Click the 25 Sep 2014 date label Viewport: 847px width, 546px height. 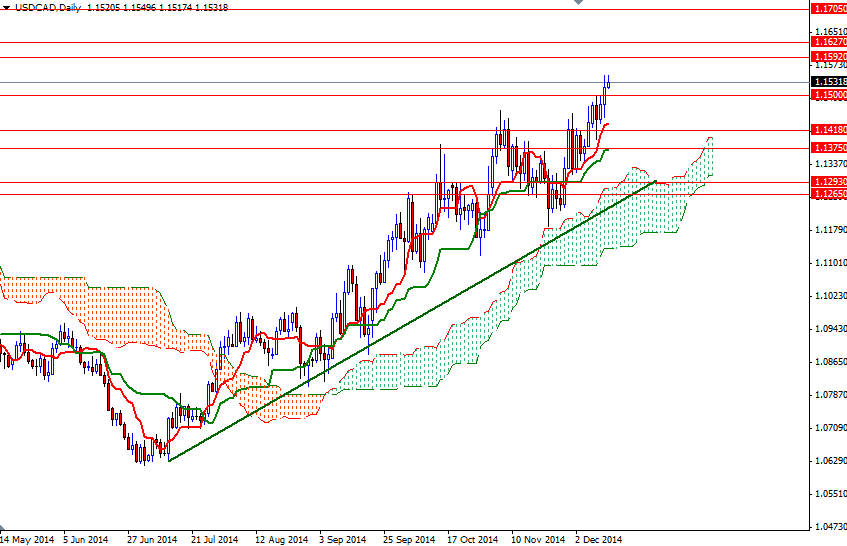point(409,540)
